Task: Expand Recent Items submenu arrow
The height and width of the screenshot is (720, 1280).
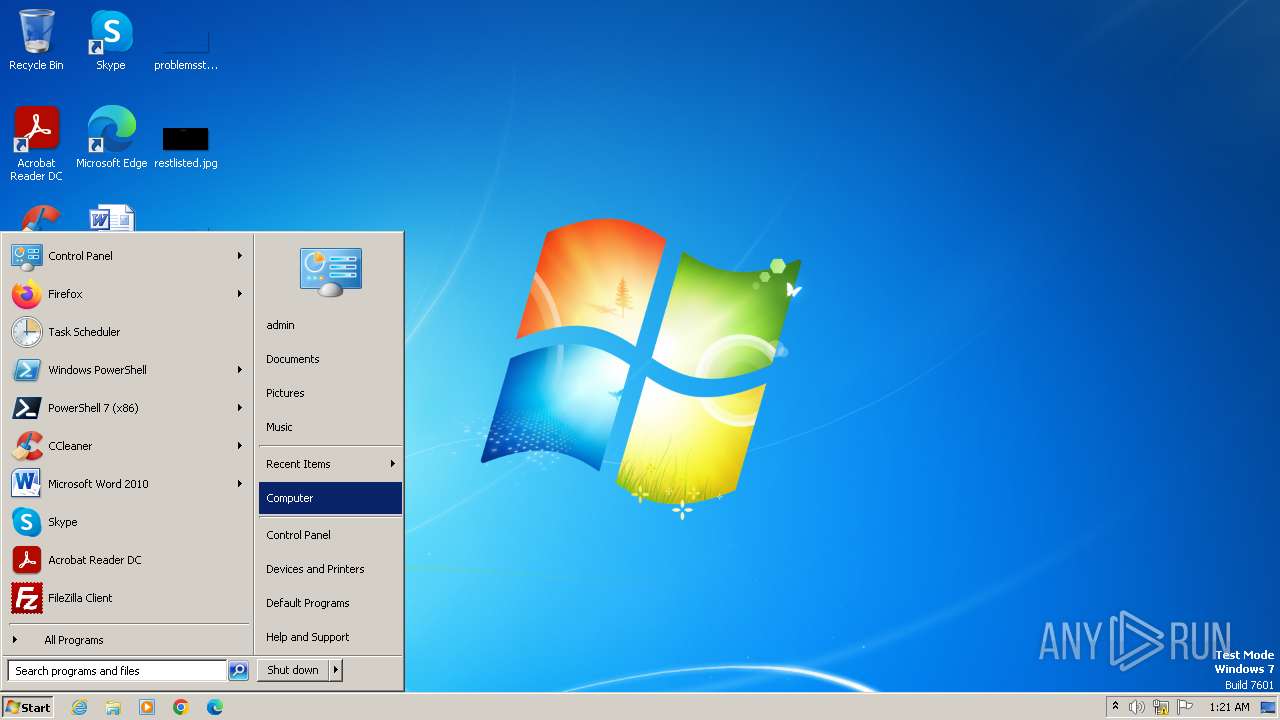Action: click(393, 464)
